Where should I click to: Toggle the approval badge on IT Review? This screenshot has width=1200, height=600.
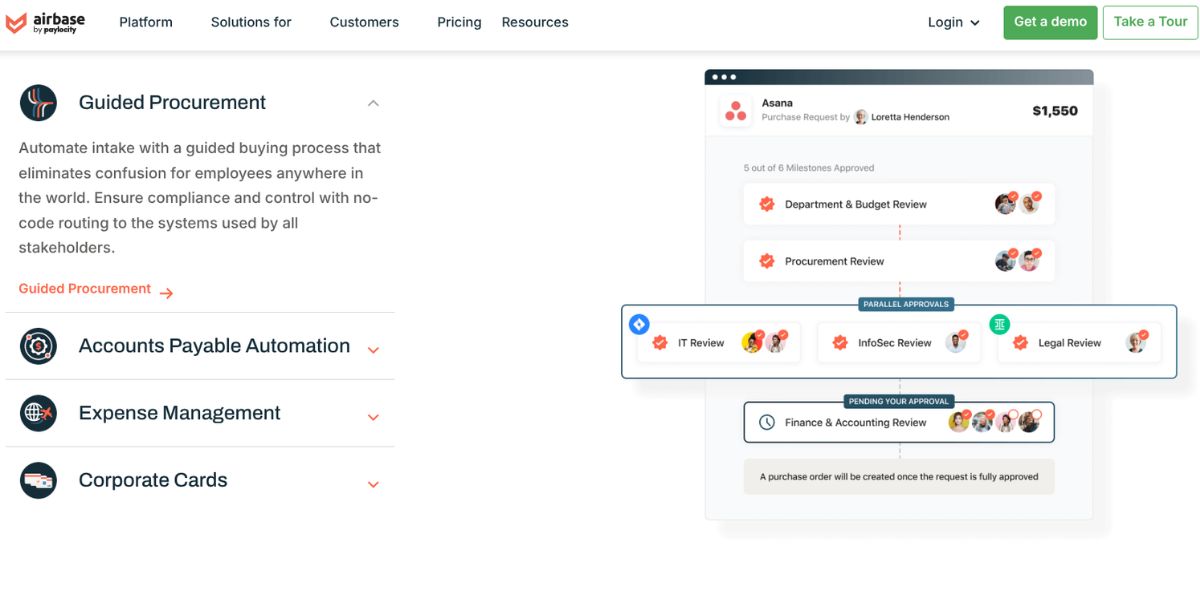click(x=658, y=342)
